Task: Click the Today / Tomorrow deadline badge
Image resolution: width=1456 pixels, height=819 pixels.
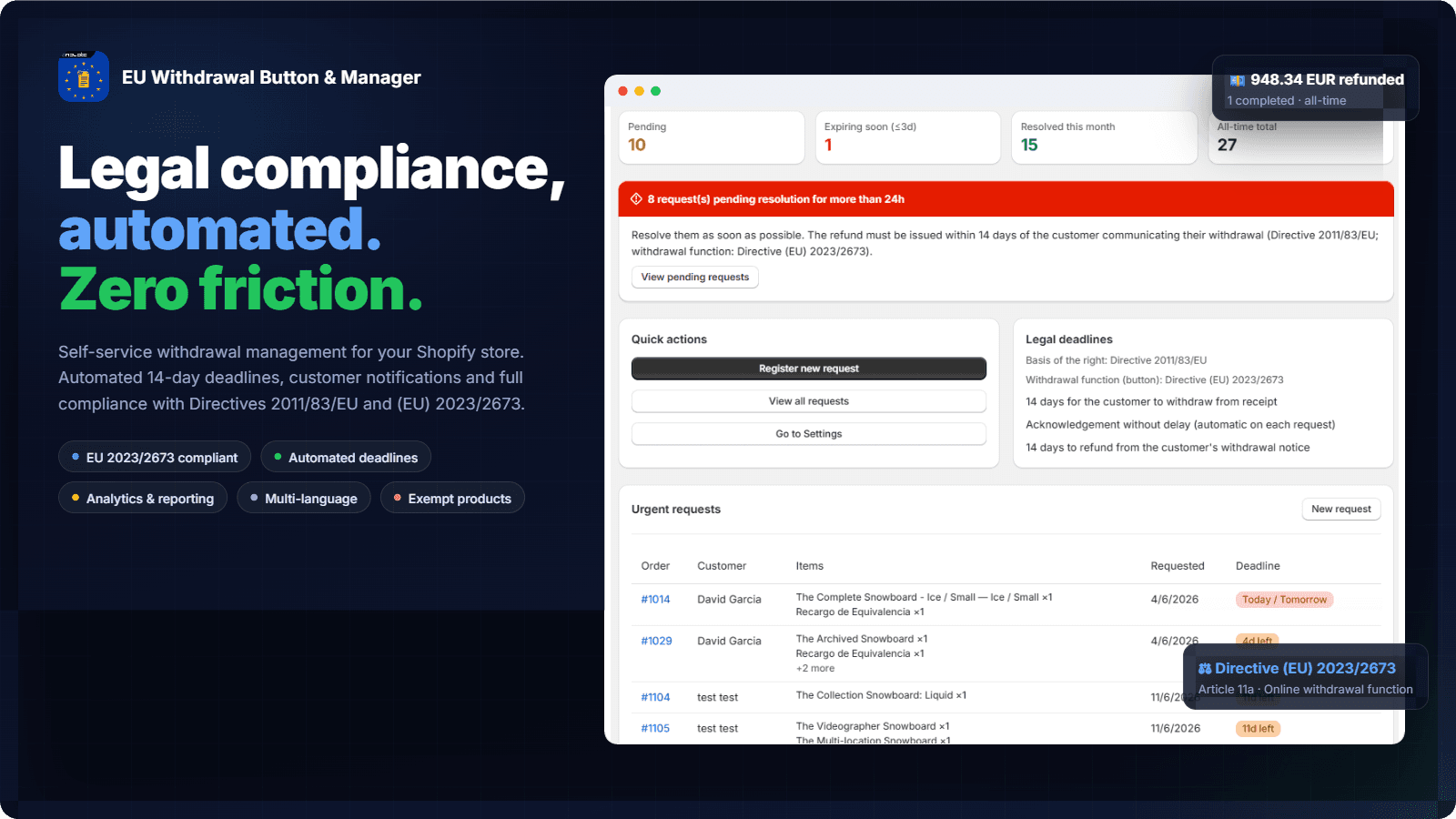Action: pyautogui.click(x=1284, y=600)
